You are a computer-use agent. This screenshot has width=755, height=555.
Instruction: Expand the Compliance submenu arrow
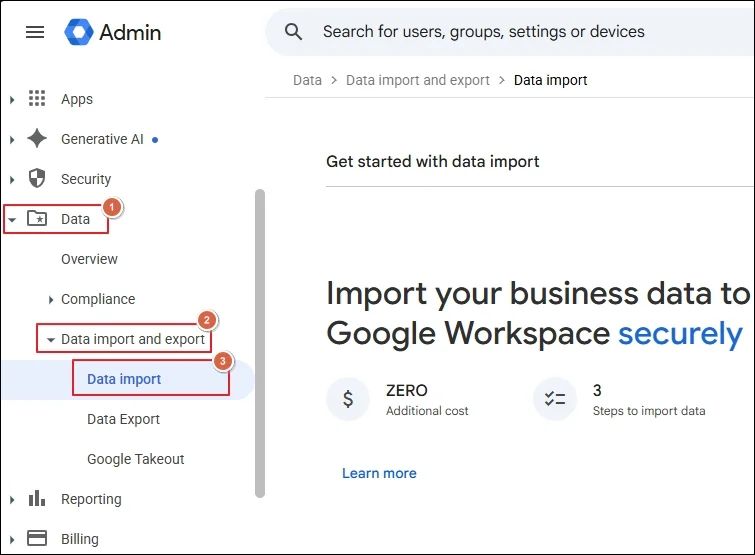51,300
